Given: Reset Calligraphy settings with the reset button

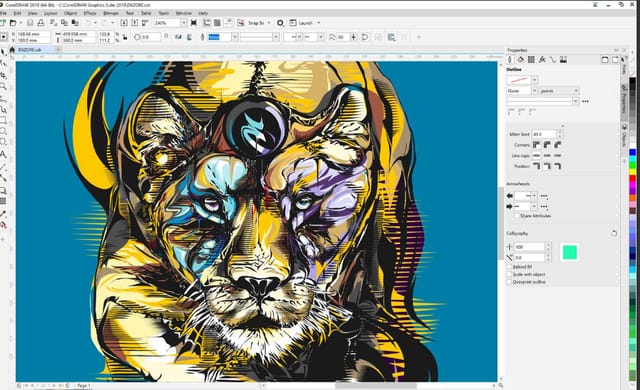Looking at the screenshot, I should (x=614, y=233).
